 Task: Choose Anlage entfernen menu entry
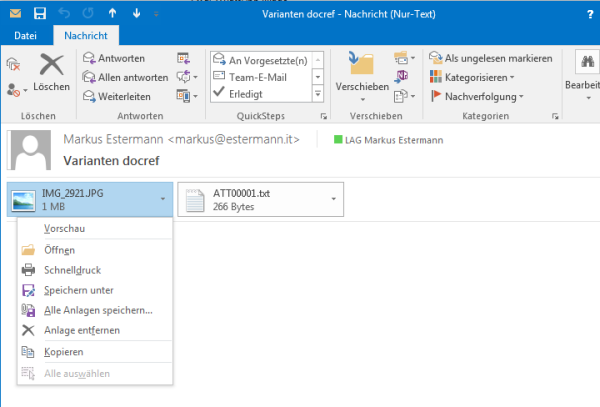coord(95,330)
